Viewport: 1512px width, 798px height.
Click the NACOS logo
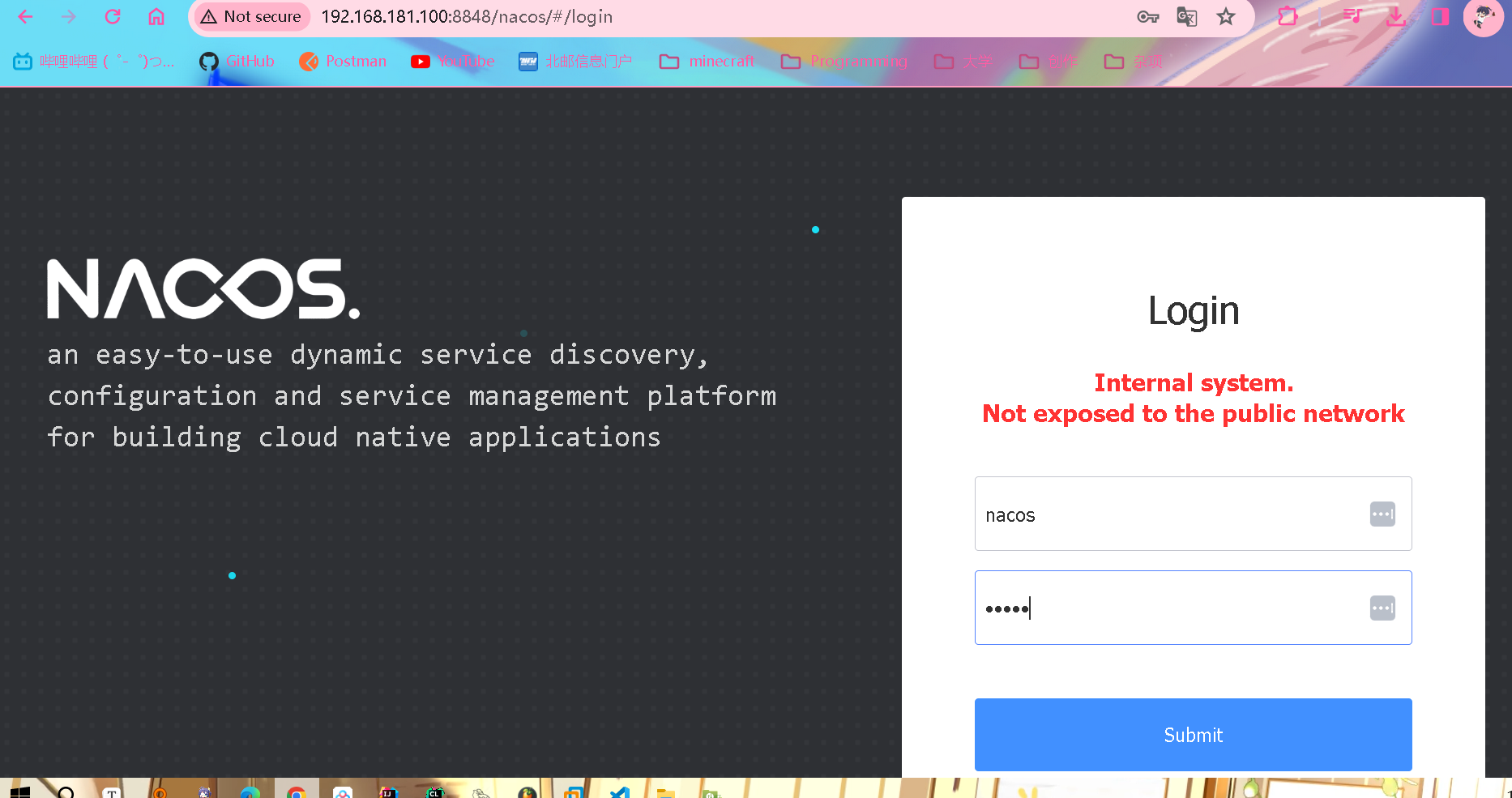tap(203, 289)
